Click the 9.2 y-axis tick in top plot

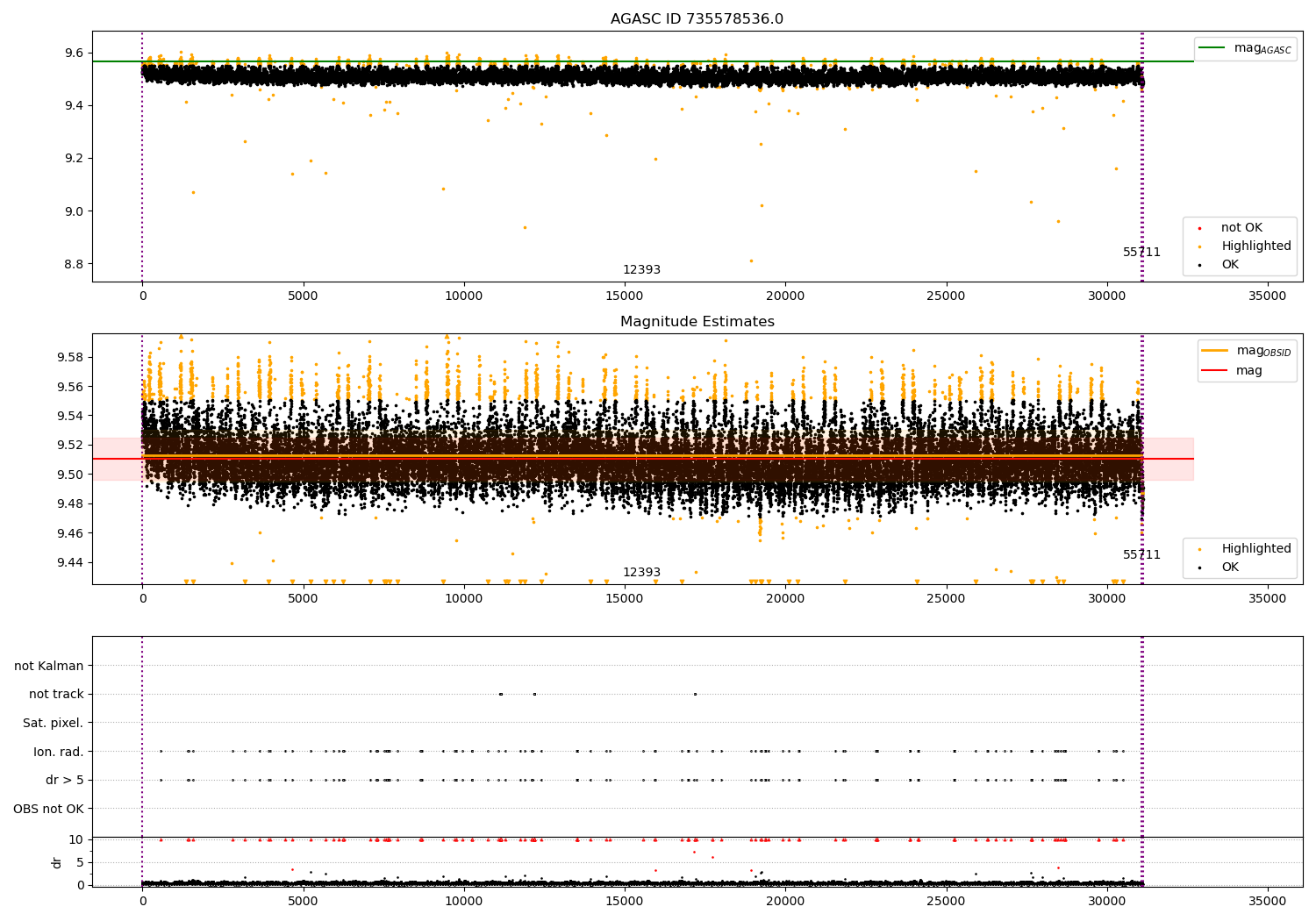75,159
